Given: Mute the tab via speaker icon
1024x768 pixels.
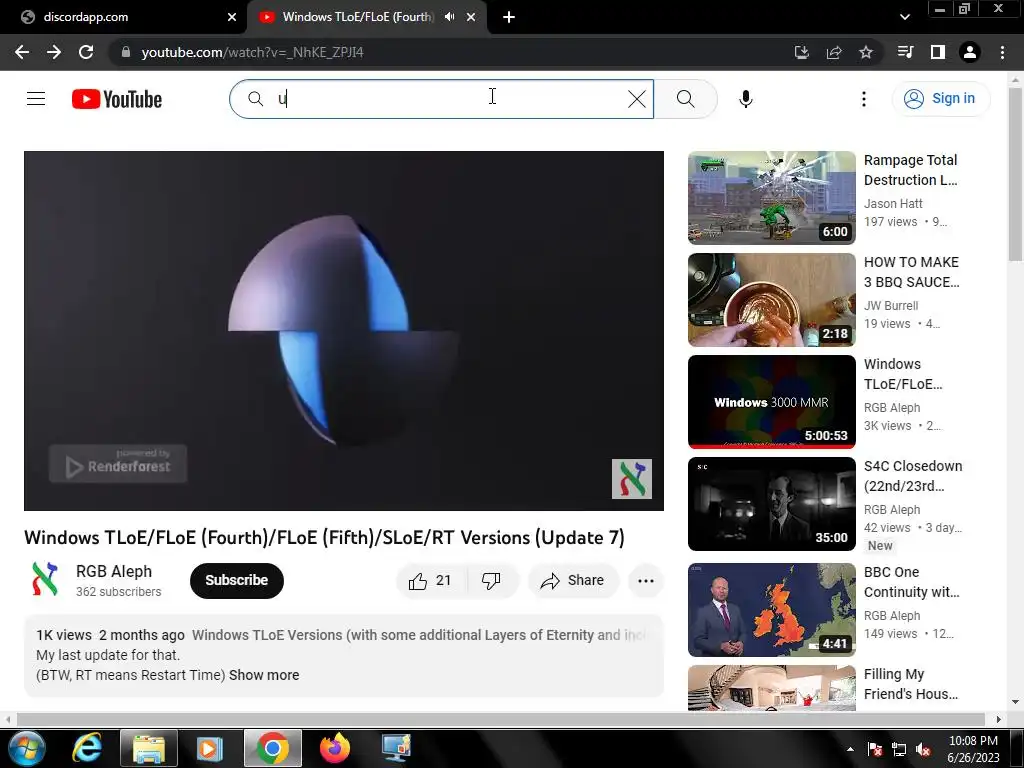Looking at the screenshot, I should click(x=449, y=17).
